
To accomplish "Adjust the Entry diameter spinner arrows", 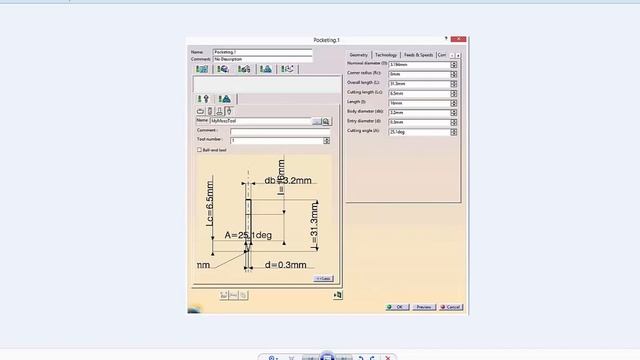I will tap(453, 122).
